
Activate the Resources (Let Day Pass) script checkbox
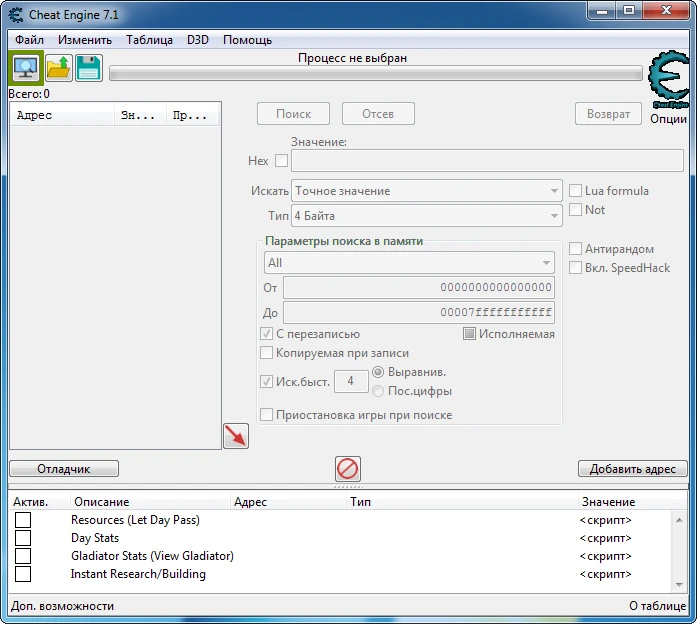click(23, 520)
